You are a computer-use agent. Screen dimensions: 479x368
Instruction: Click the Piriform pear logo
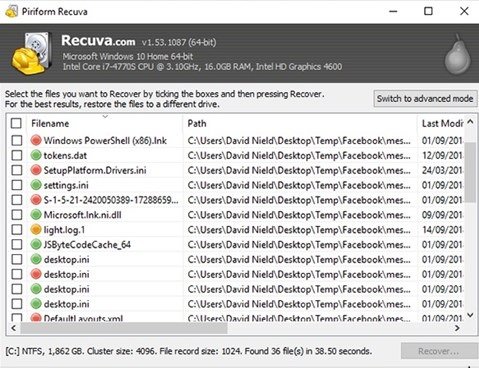[458, 55]
